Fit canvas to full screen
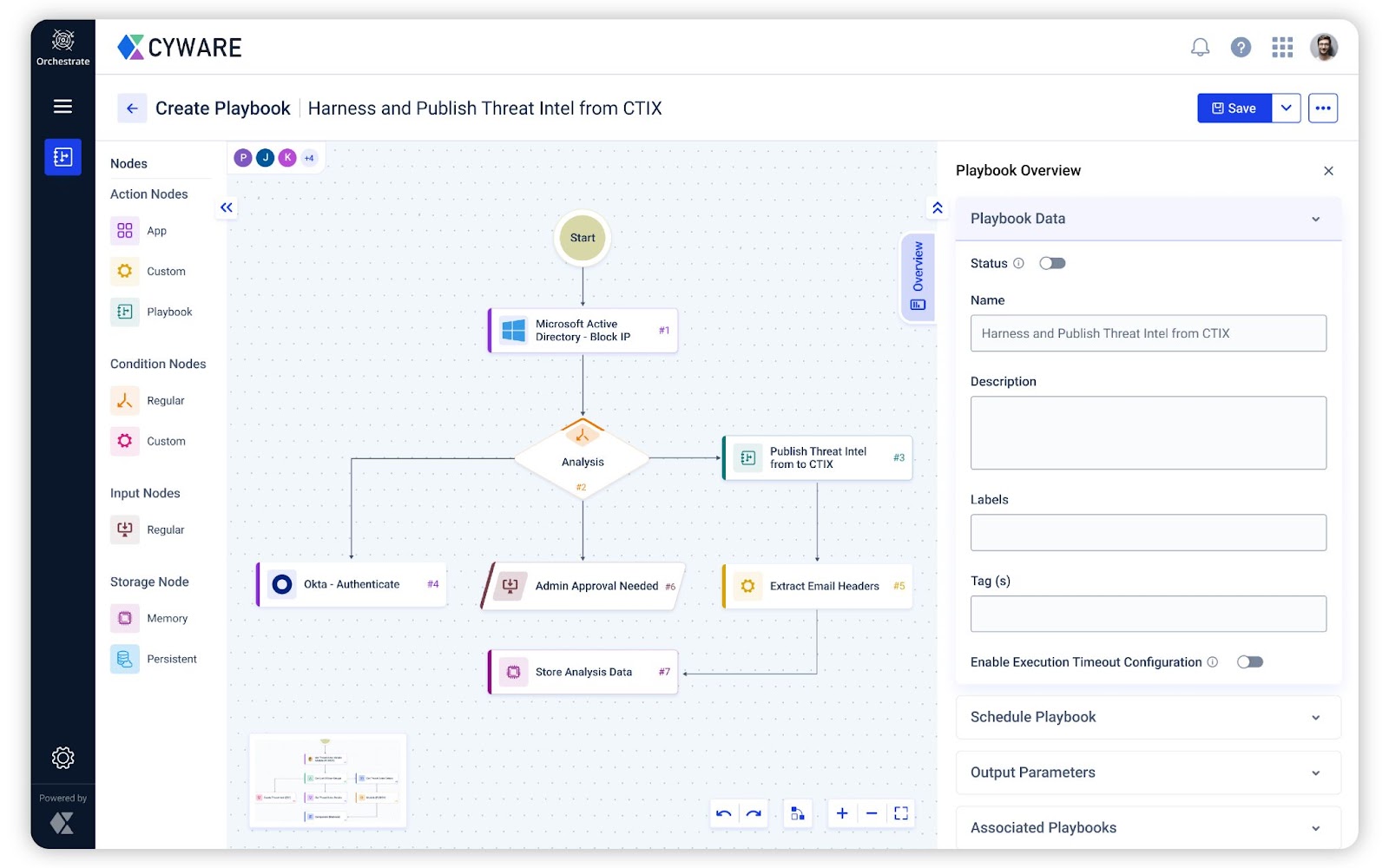 pos(901,813)
